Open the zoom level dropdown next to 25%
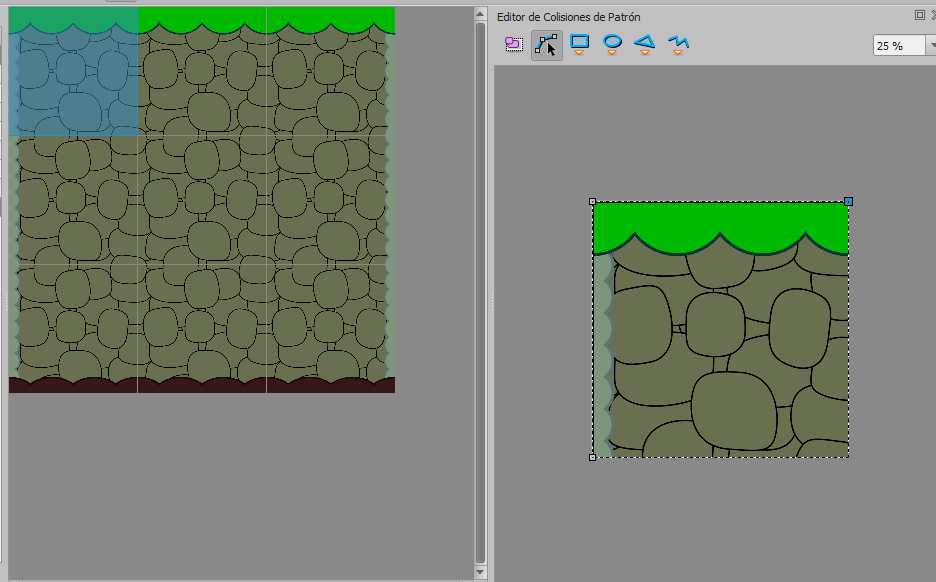The width and height of the screenshot is (936, 582). tap(930, 45)
